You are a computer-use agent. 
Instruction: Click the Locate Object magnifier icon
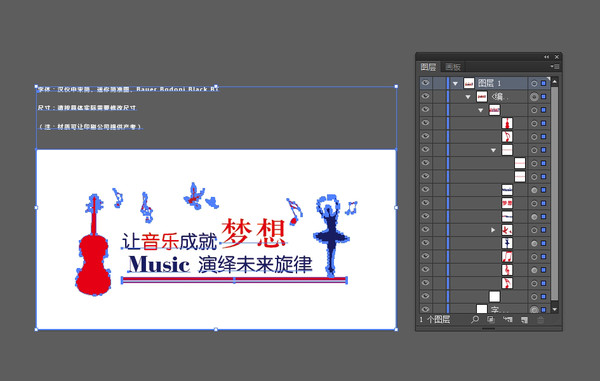(475, 319)
